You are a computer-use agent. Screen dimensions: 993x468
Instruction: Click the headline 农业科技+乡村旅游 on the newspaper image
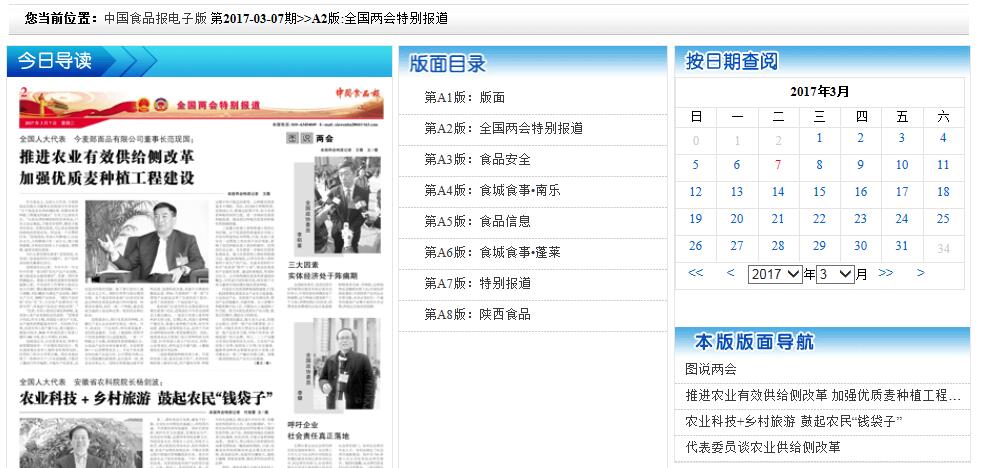tap(146, 398)
